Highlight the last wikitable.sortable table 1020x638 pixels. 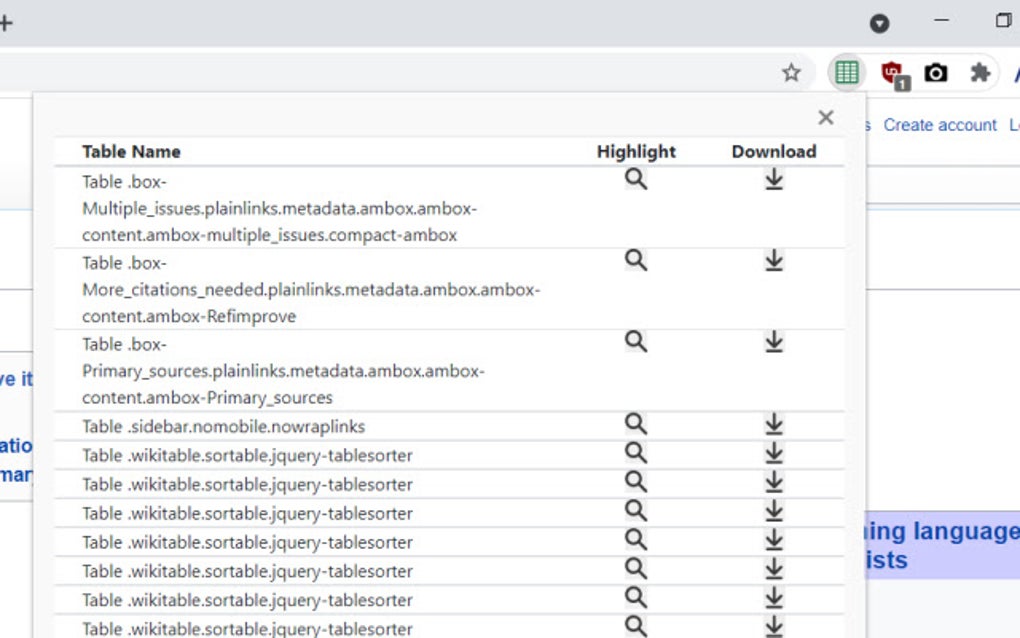tap(636, 628)
